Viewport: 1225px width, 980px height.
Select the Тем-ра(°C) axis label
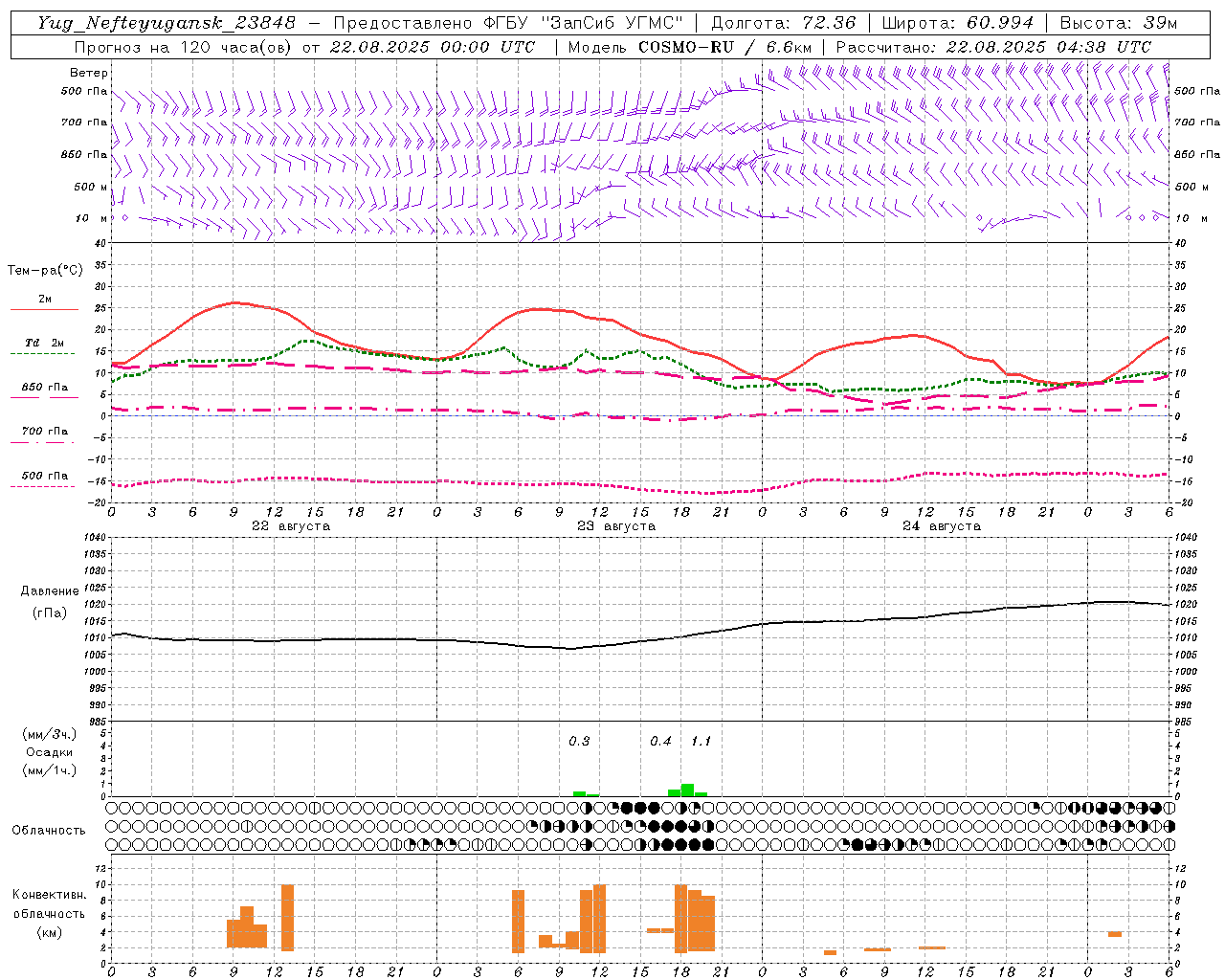[45, 271]
